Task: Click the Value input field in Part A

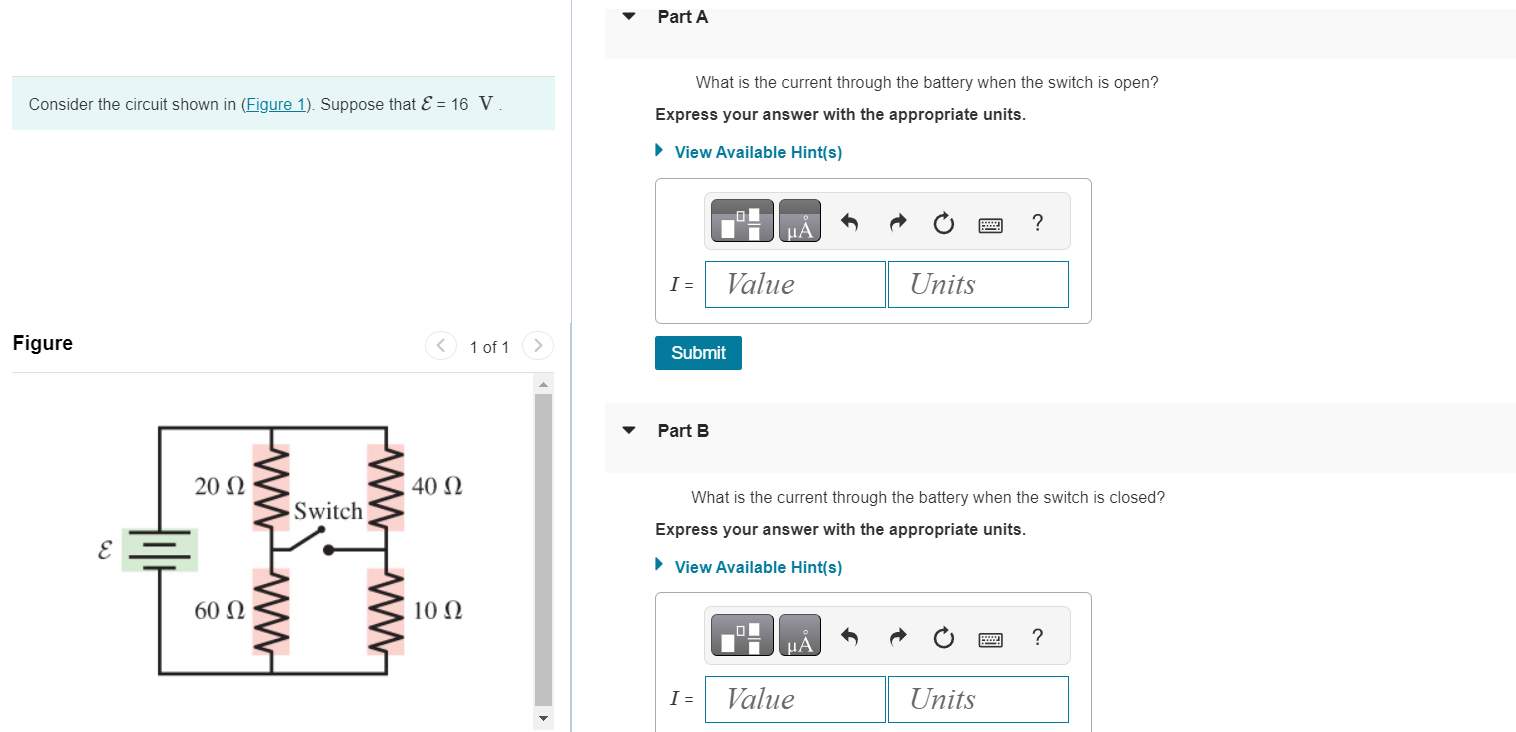Action: point(795,284)
